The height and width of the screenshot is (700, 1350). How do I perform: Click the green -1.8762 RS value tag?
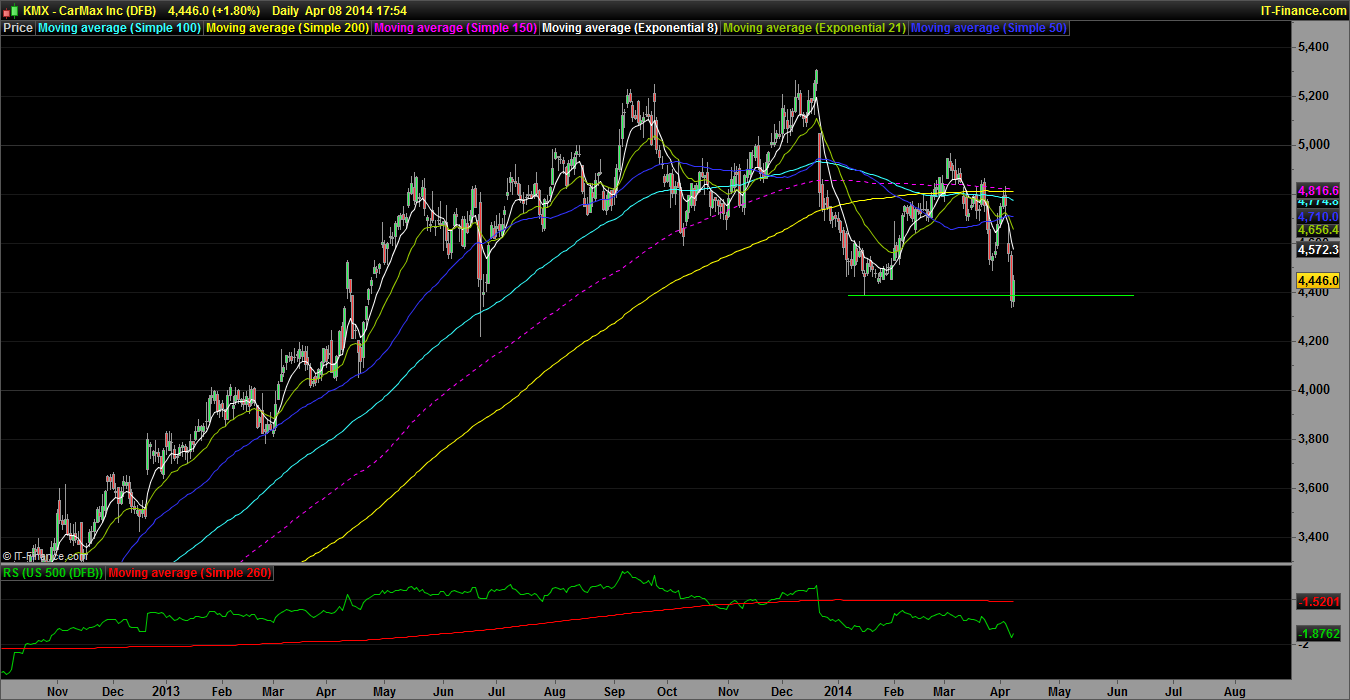pyautogui.click(x=1317, y=634)
